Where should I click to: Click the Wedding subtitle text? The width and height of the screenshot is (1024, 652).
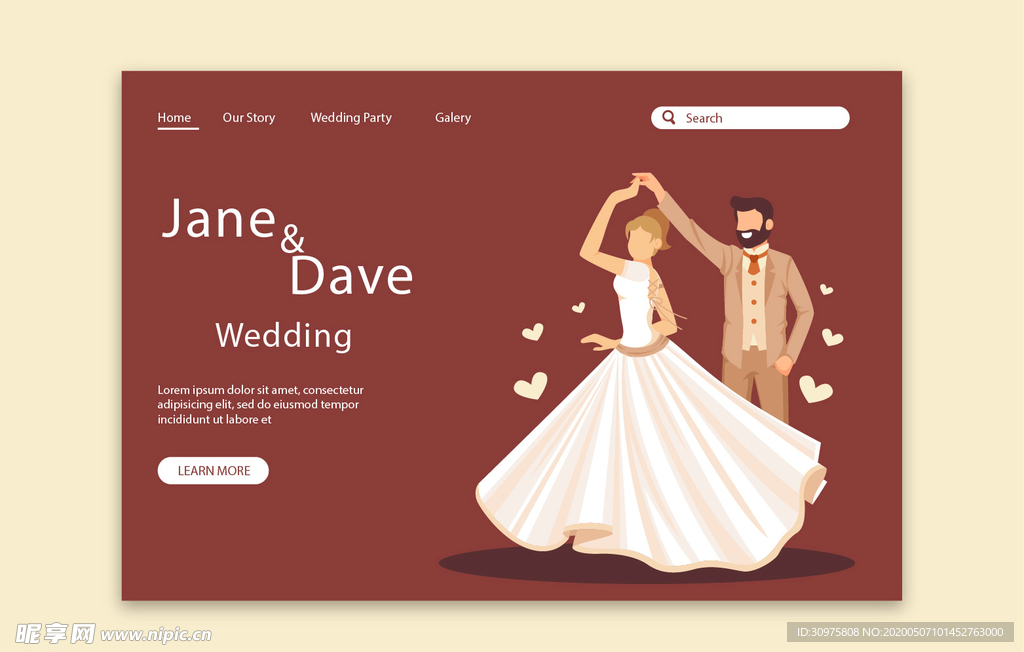click(x=283, y=336)
